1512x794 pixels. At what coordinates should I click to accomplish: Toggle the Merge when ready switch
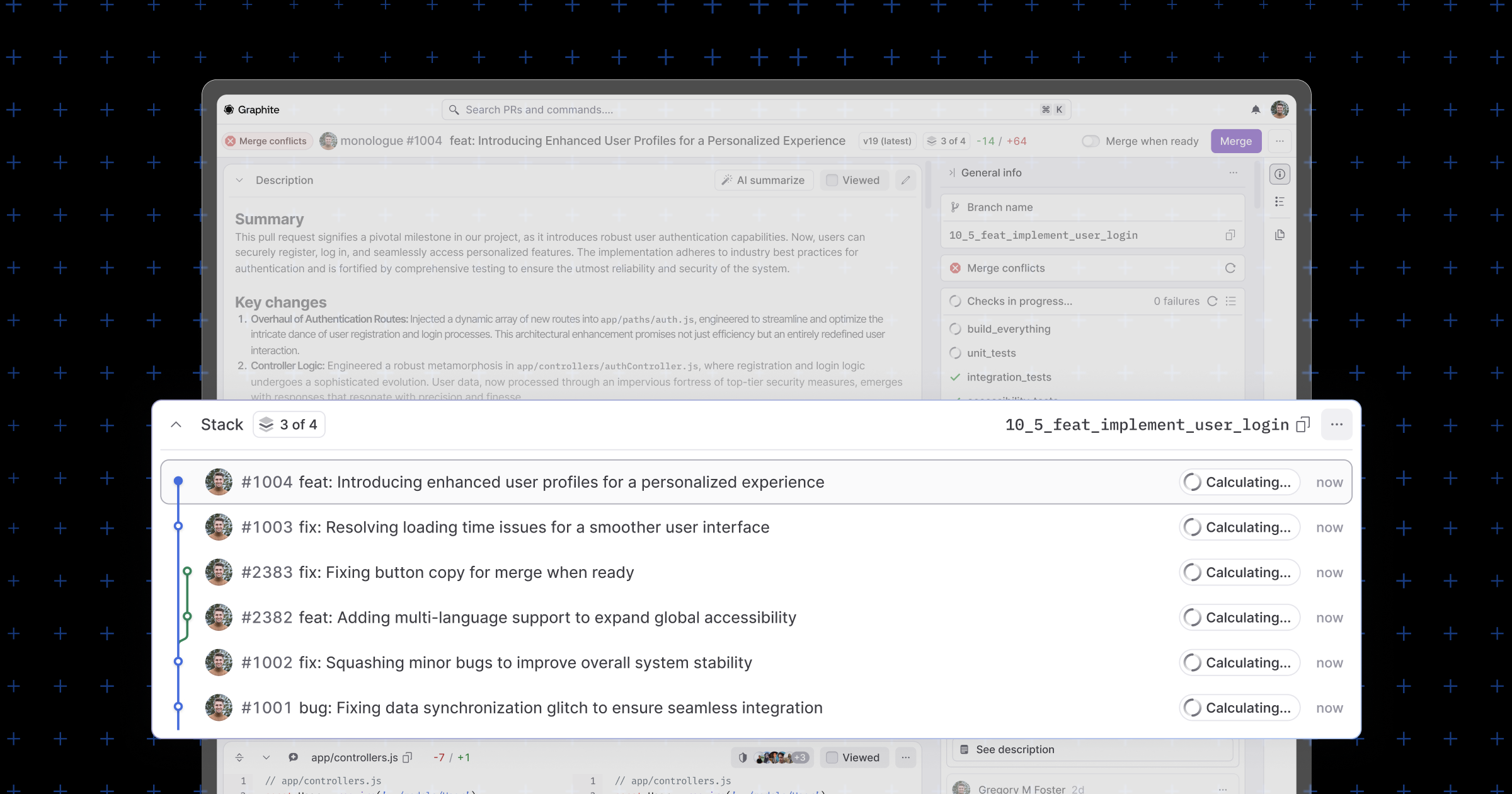1090,140
